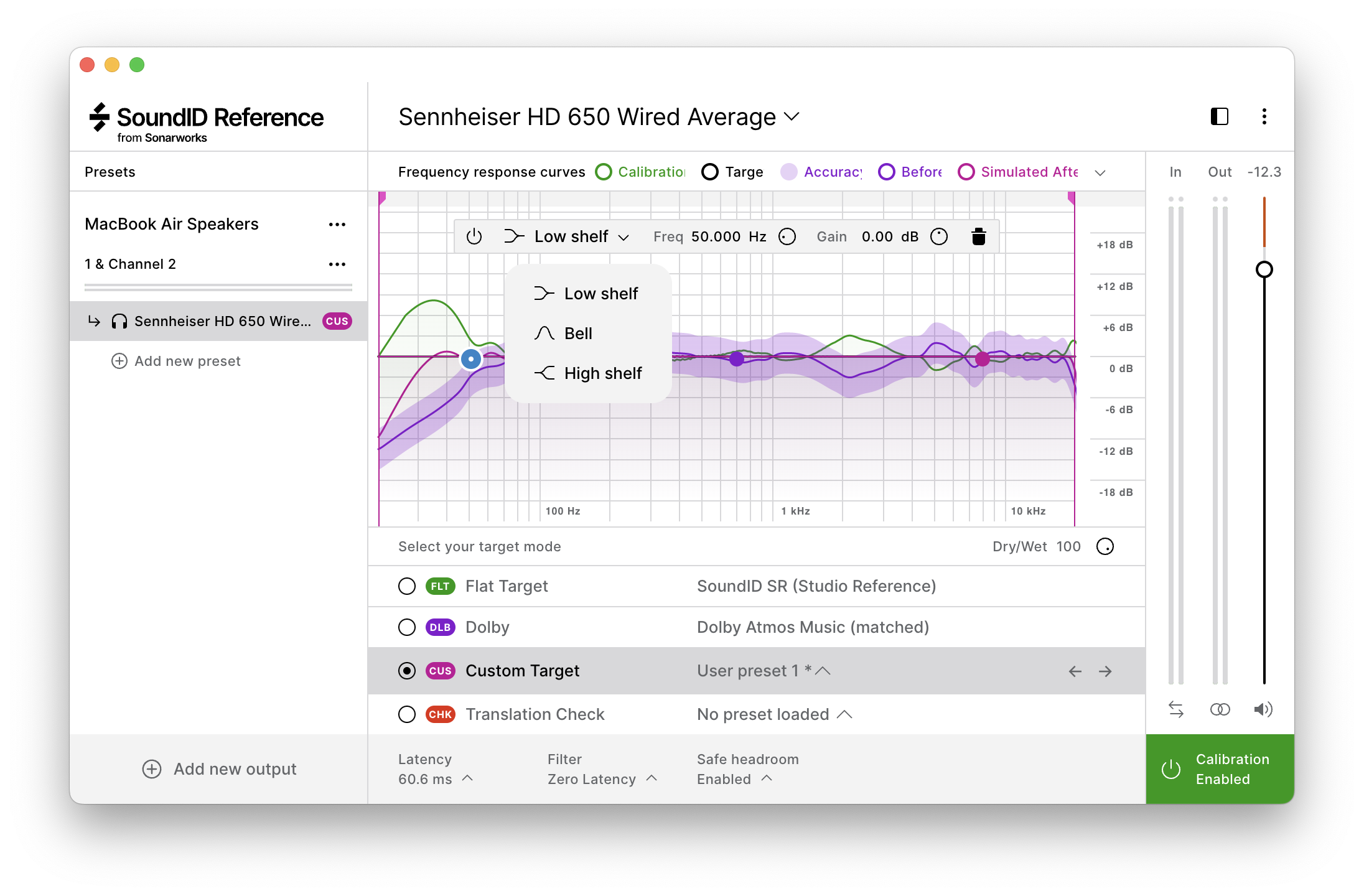The width and height of the screenshot is (1364, 896).
Task: Click the mono listening circles icon
Action: tap(1220, 709)
